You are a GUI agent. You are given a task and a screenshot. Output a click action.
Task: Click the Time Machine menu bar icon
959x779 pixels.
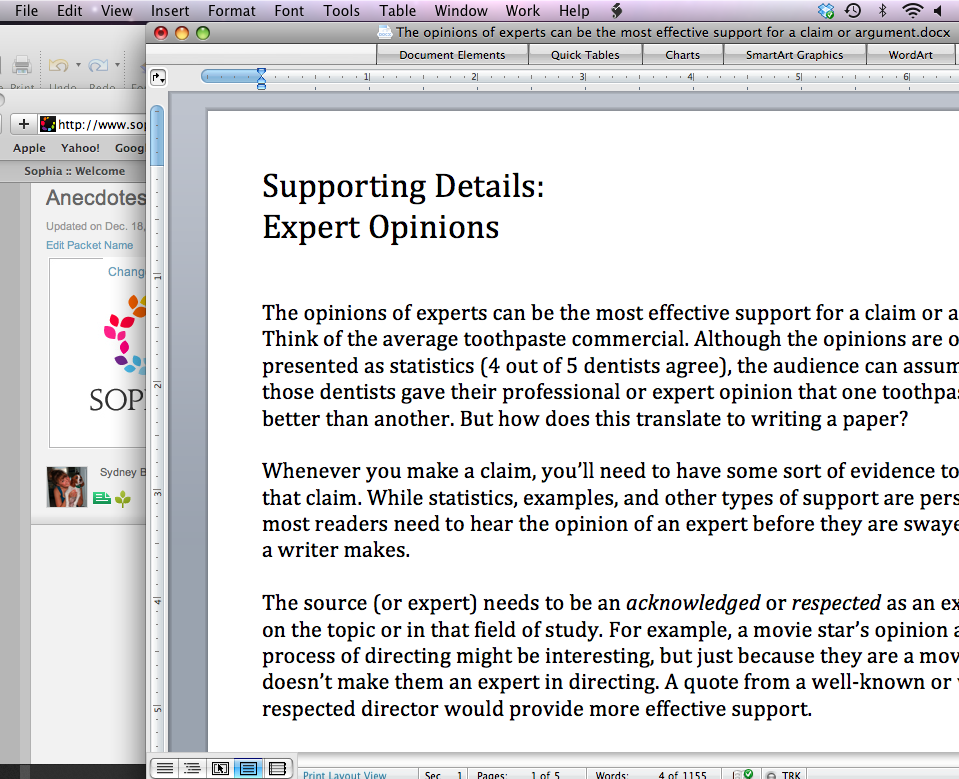[853, 10]
